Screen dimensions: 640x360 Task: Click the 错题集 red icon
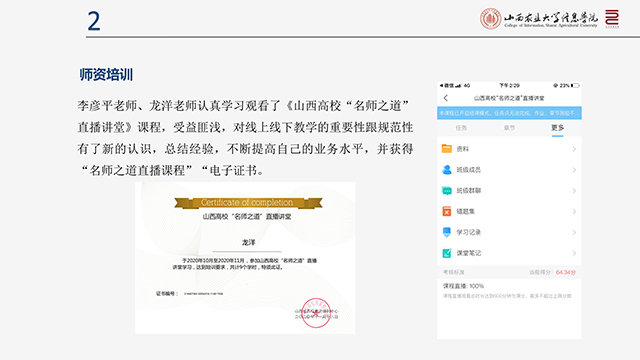coord(447,211)
